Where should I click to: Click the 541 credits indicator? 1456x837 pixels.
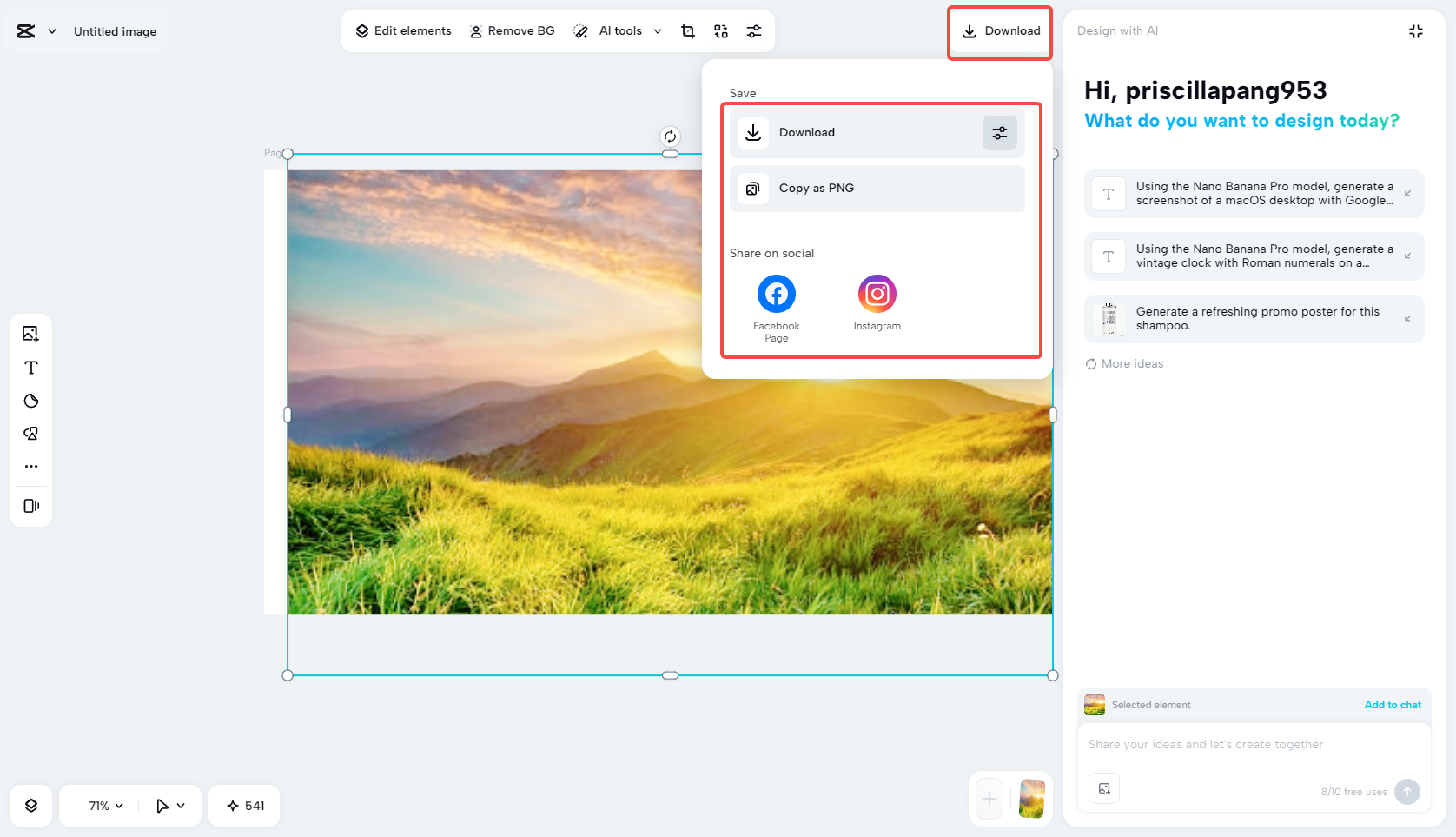pos(245,806)
